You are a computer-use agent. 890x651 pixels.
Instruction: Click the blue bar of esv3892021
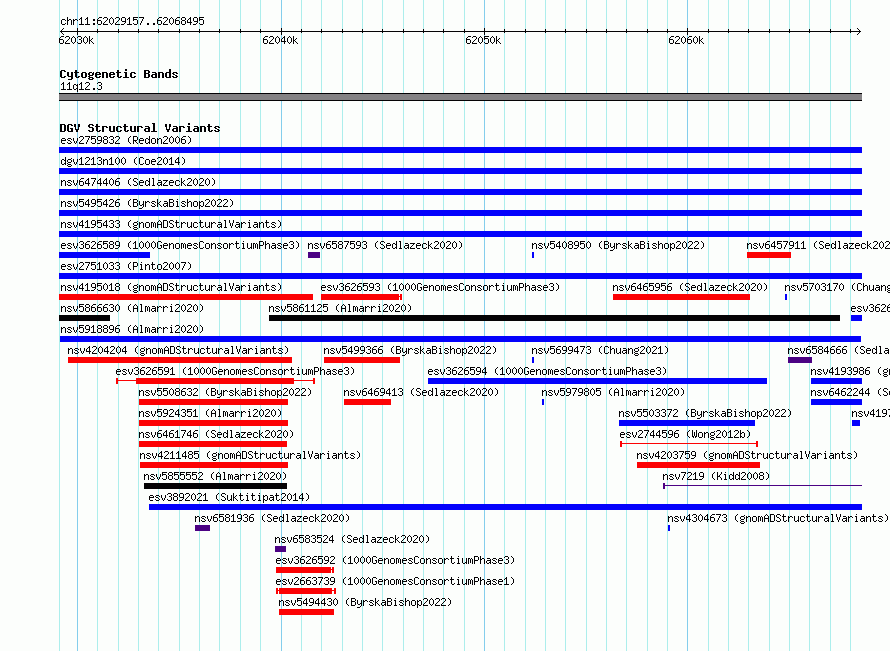pyautogui.click(x=506, y=507)
